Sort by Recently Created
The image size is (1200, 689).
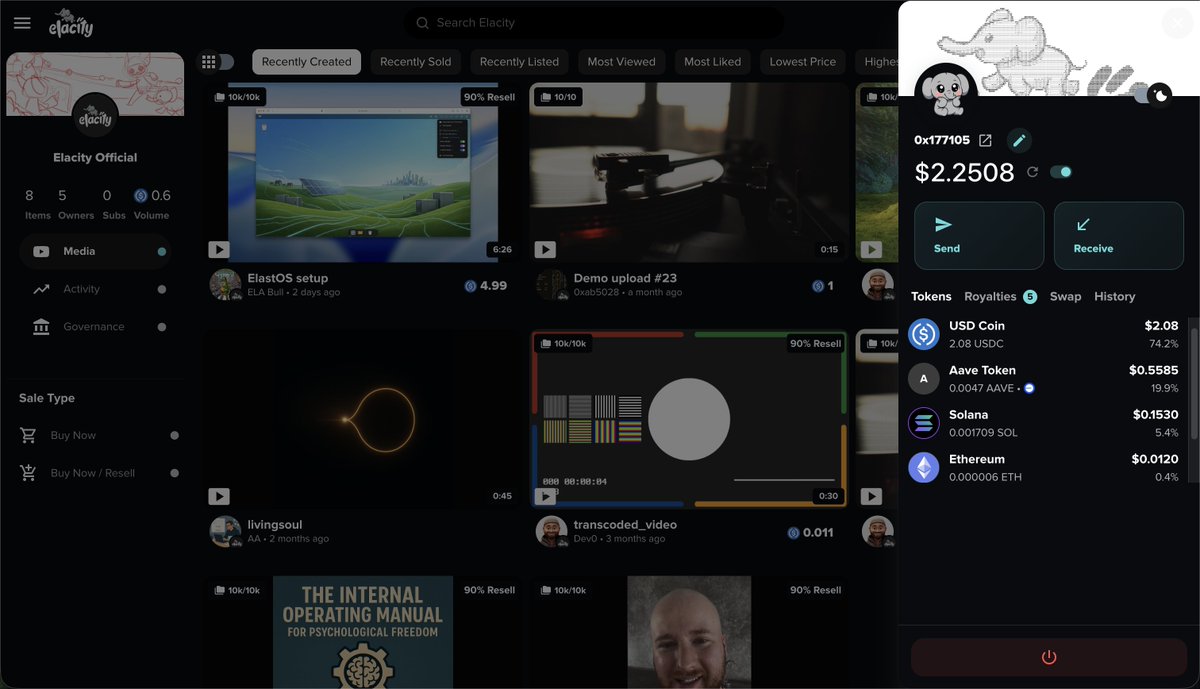tap(306, 62)
